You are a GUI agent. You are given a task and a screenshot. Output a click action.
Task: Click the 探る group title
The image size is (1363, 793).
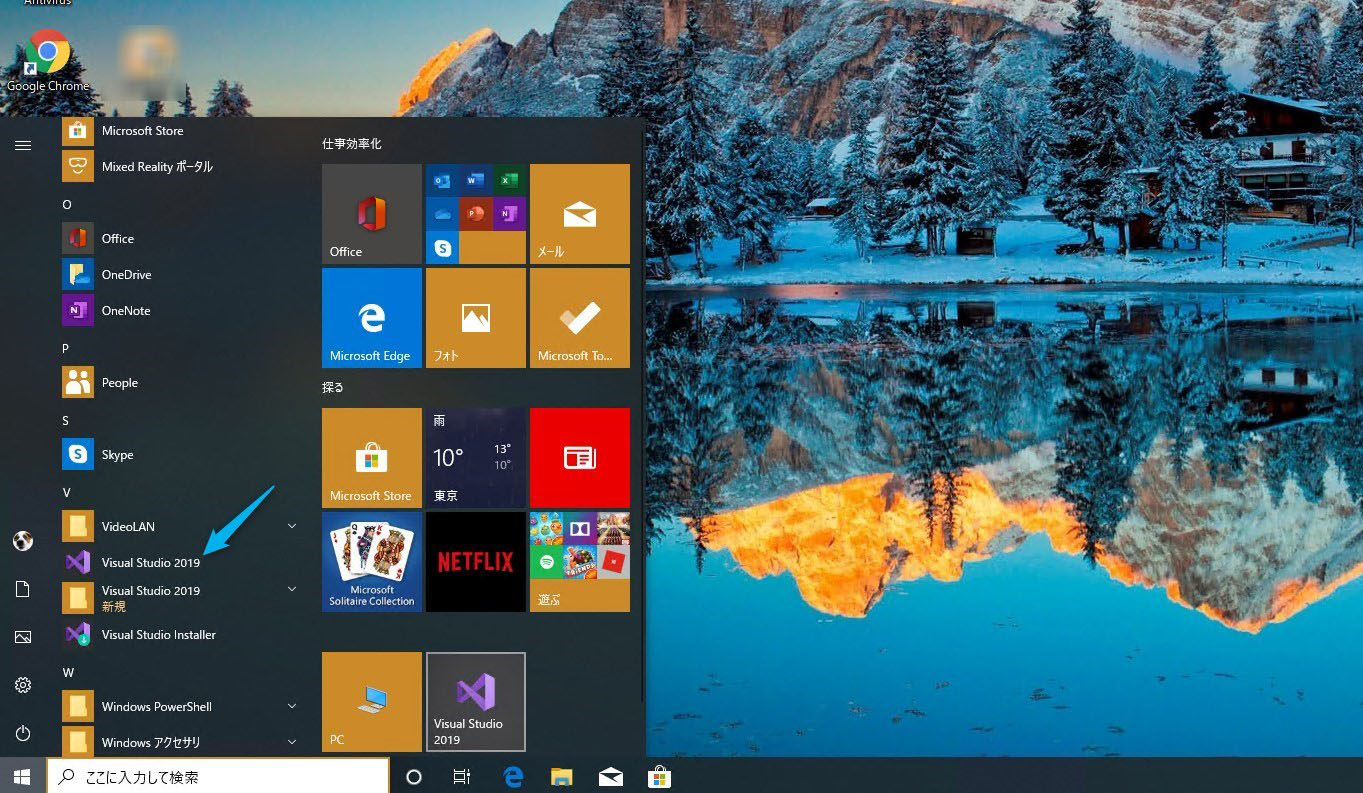point(333,387)
